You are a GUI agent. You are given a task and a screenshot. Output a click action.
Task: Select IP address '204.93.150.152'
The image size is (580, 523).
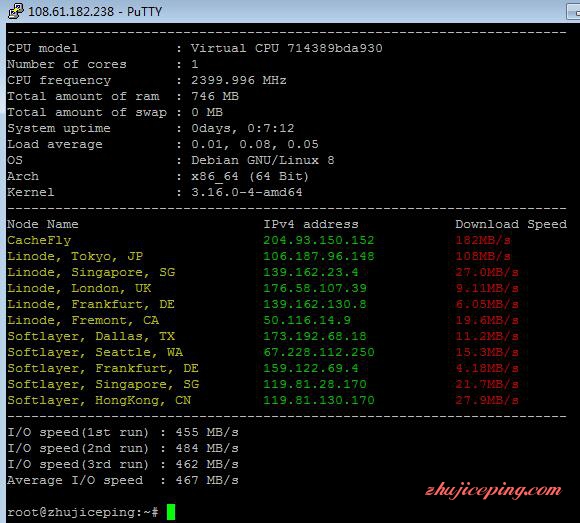(x=319, y=240)
